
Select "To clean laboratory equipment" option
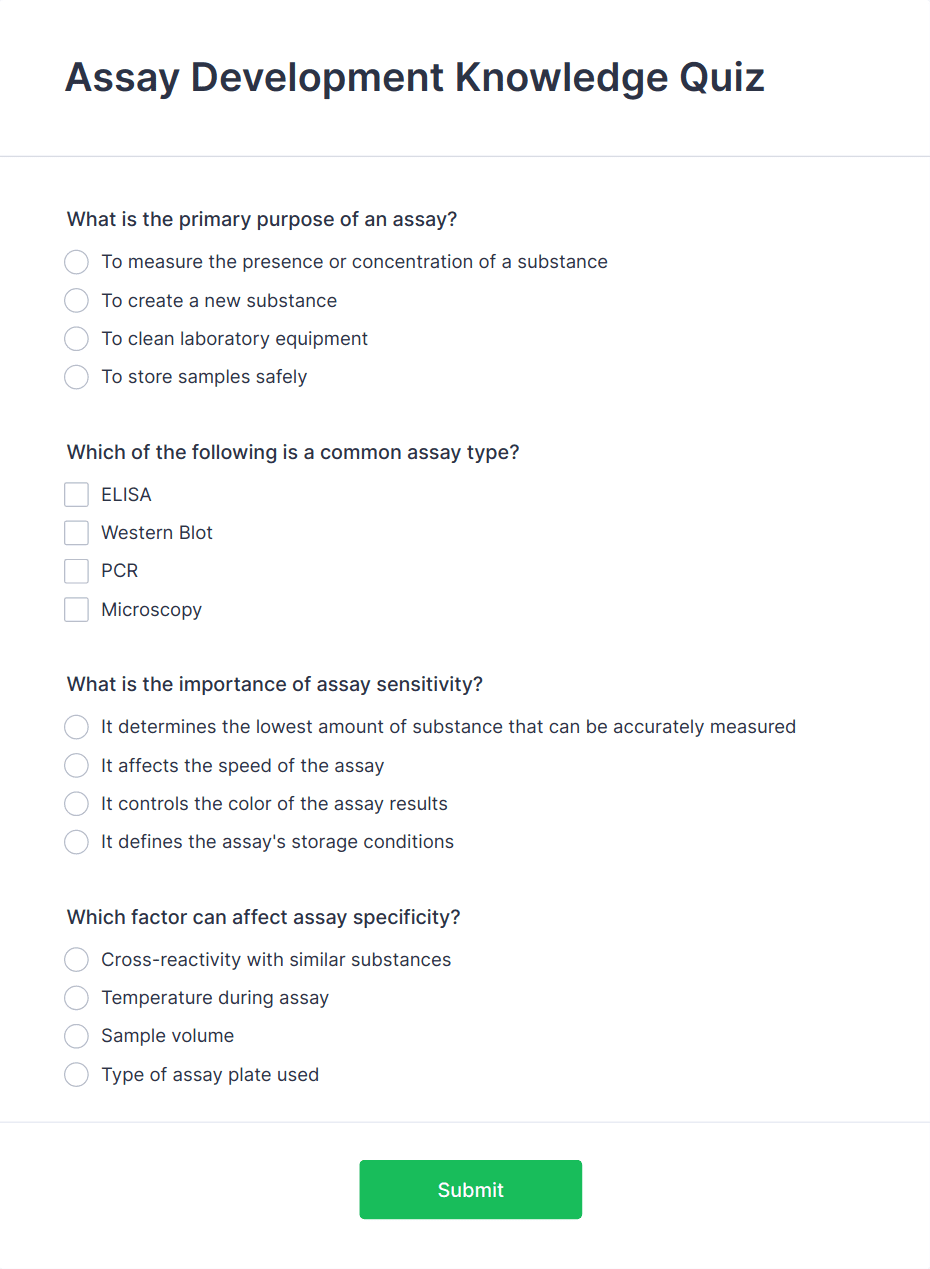(x=76, y=338)
